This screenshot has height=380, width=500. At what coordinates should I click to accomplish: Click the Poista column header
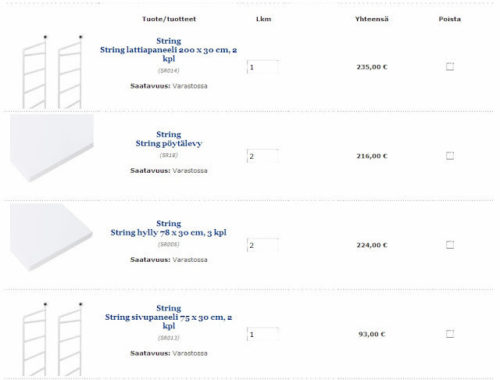pyautogui.click(x=450, y=19)
